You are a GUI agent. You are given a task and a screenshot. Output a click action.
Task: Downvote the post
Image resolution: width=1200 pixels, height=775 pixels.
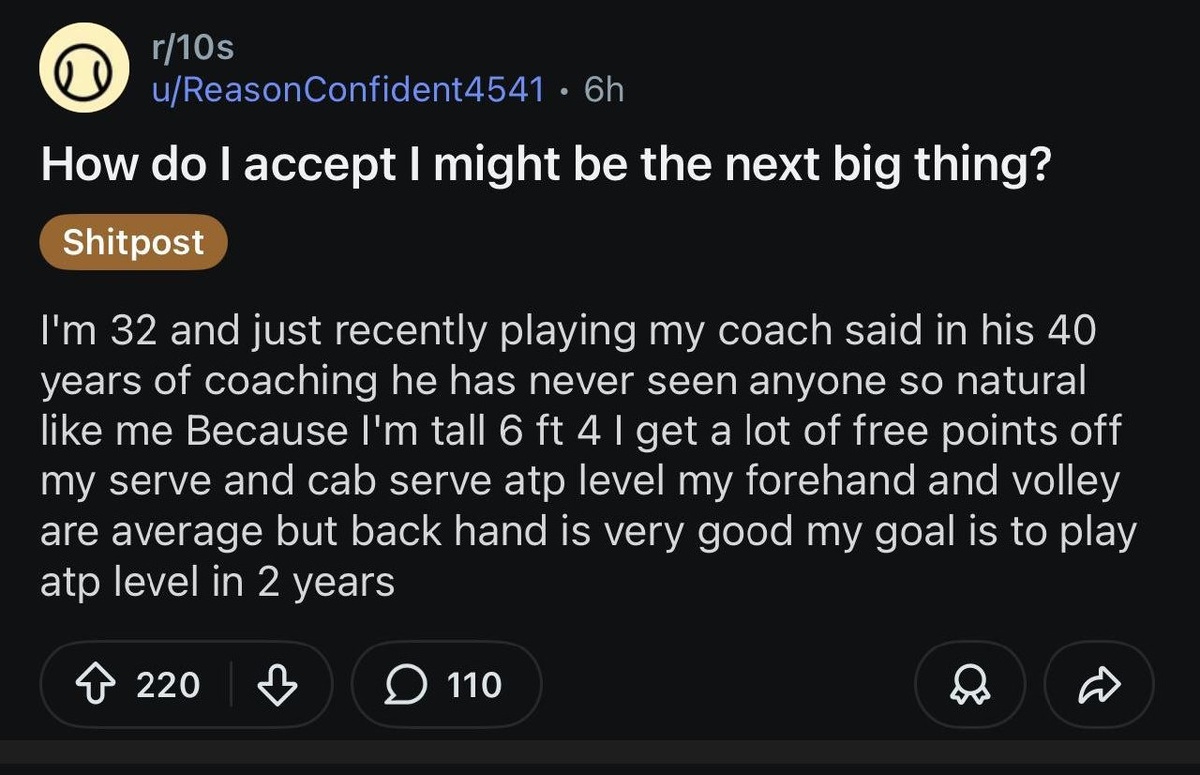pos(277,685)
